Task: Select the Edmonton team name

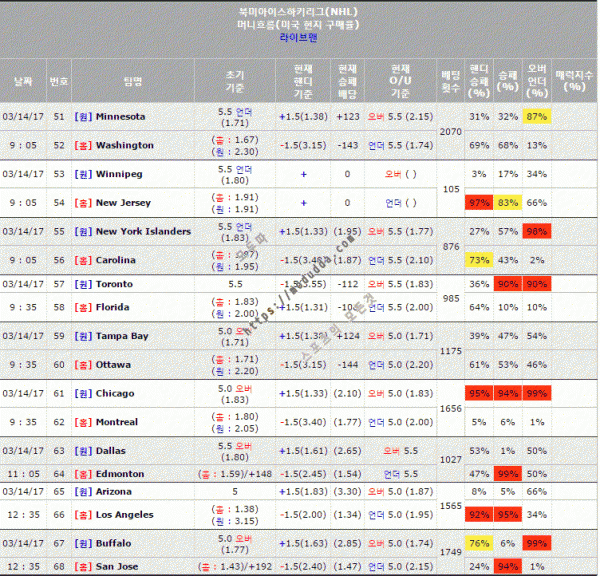Action: [120, 474]
